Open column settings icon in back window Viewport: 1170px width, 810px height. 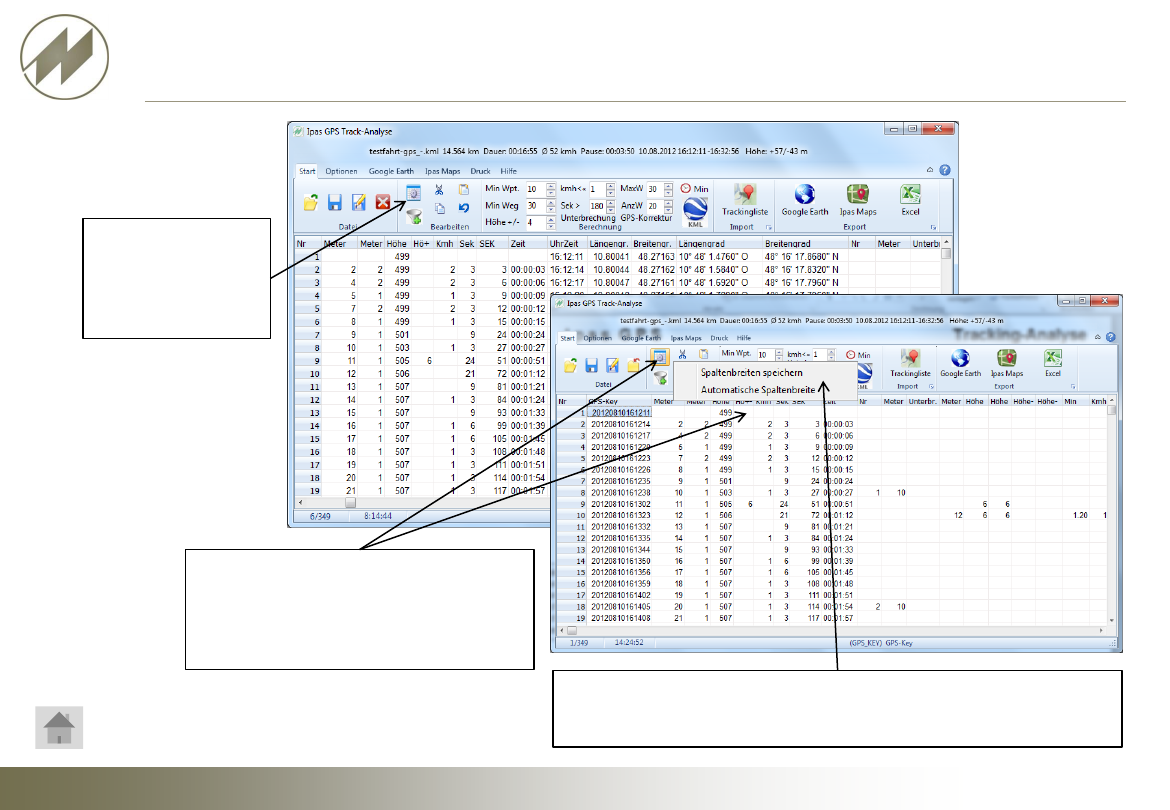[413, 193]
